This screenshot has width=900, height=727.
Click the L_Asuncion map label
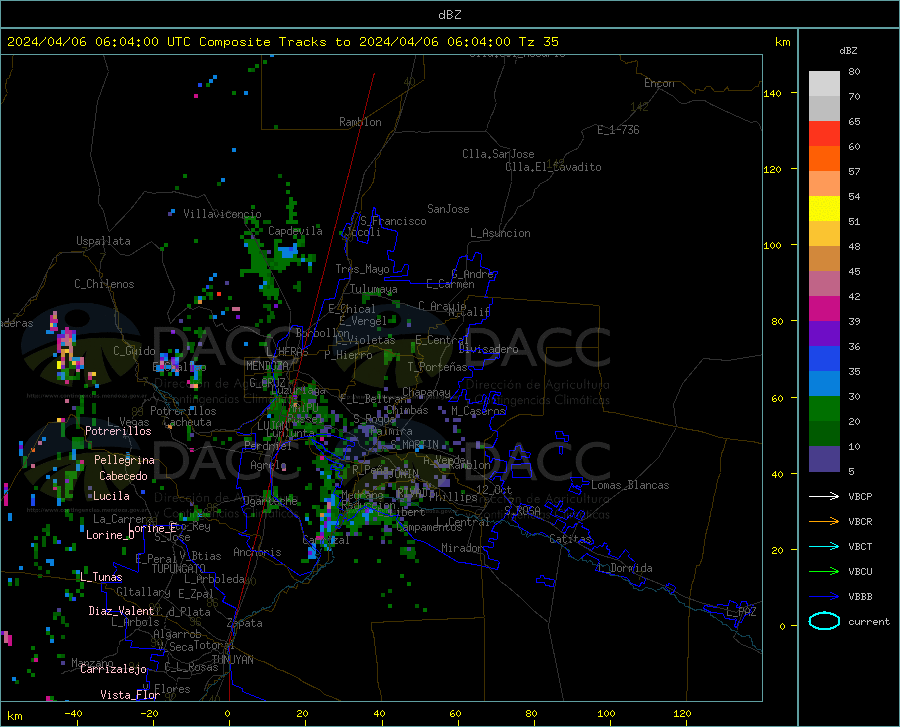pyautogui.click(x=501, y=234)
